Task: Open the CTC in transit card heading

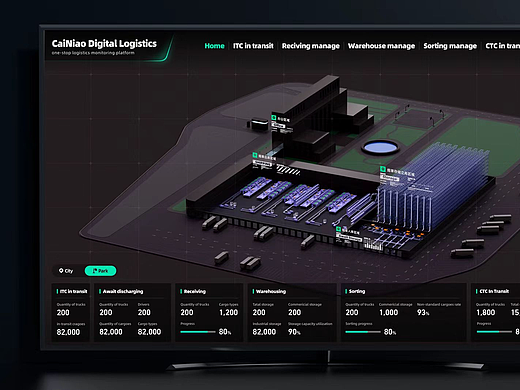Action: pos(494,291)
